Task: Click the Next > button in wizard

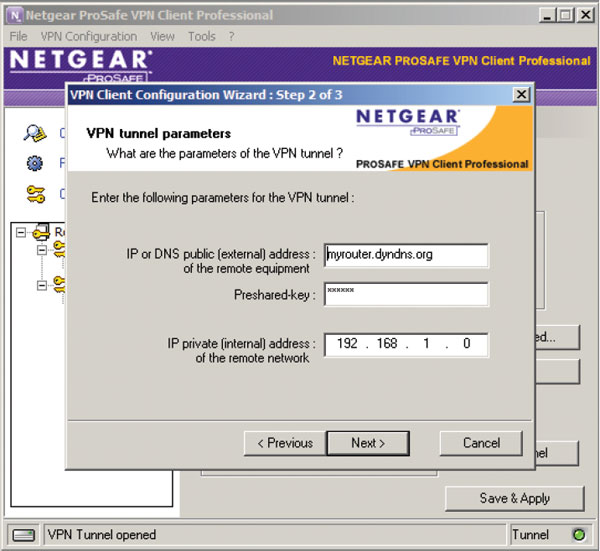Action: point(368,443)
